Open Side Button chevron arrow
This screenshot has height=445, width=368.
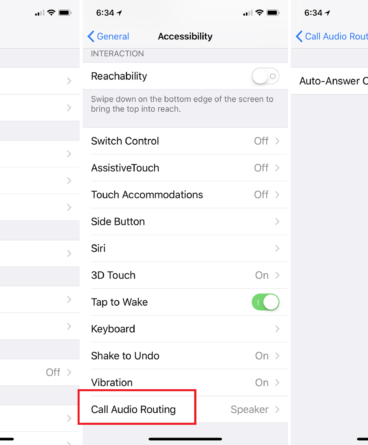277,221
